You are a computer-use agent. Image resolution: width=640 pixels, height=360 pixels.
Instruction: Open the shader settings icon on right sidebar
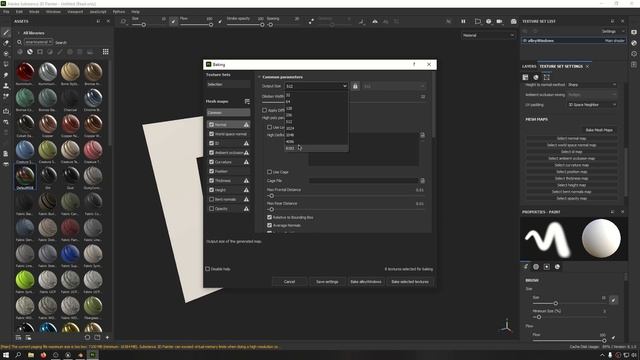[633, 43]
